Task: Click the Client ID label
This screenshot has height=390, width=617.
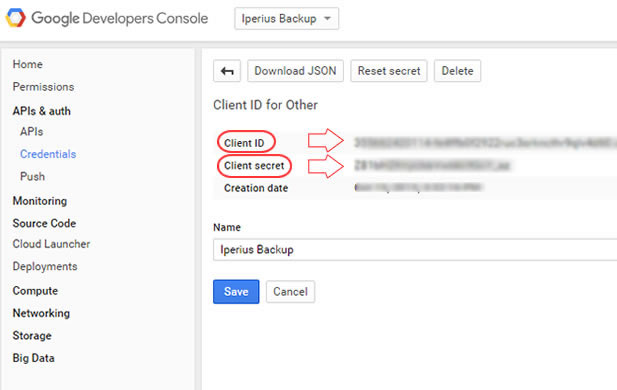Action: click(x=244, y=143)
